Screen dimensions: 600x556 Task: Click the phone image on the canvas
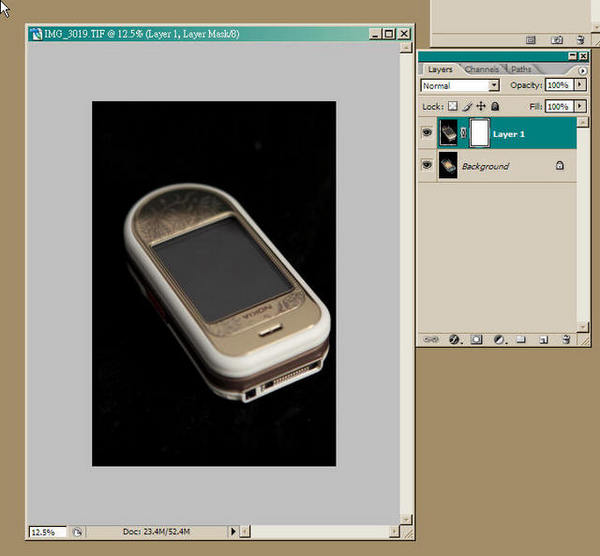pos(227,292)
